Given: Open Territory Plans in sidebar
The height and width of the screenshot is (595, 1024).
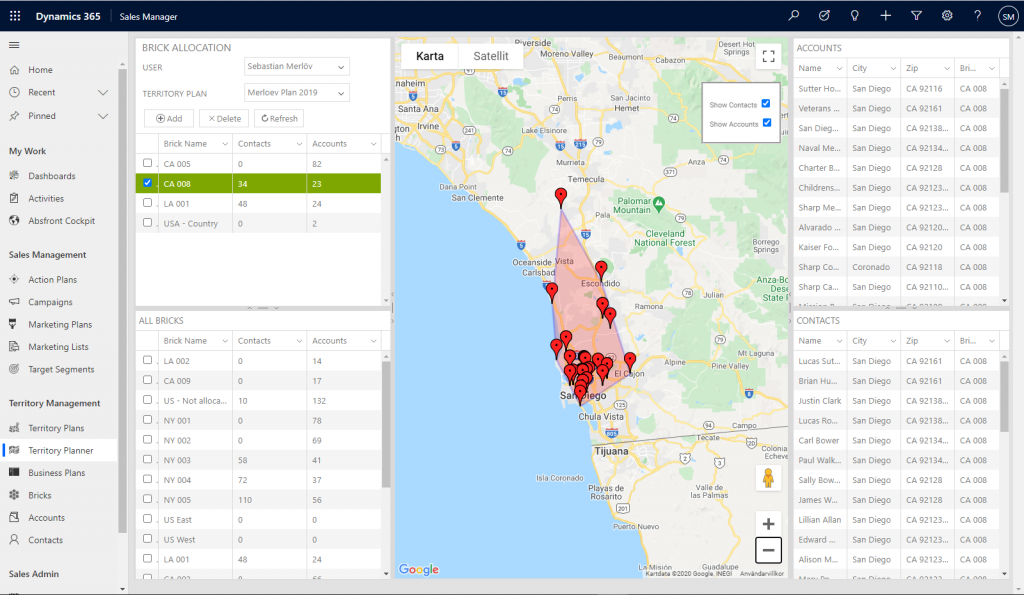Looking at the screenshot, I should [56, 428].
